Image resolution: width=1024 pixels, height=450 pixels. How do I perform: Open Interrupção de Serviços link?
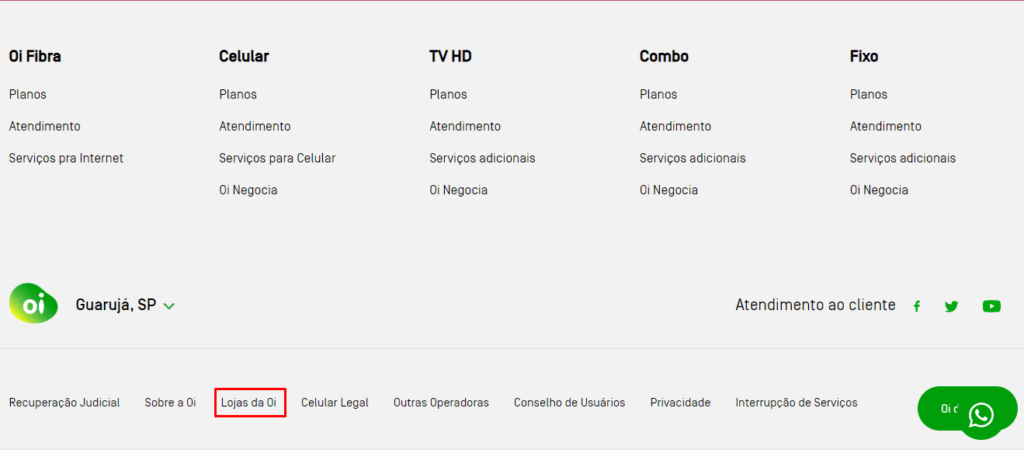point(796,403)
